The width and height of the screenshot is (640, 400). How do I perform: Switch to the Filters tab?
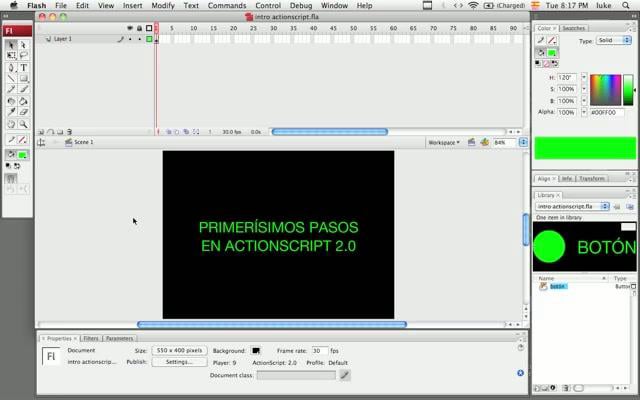click(x=91, y=338)
